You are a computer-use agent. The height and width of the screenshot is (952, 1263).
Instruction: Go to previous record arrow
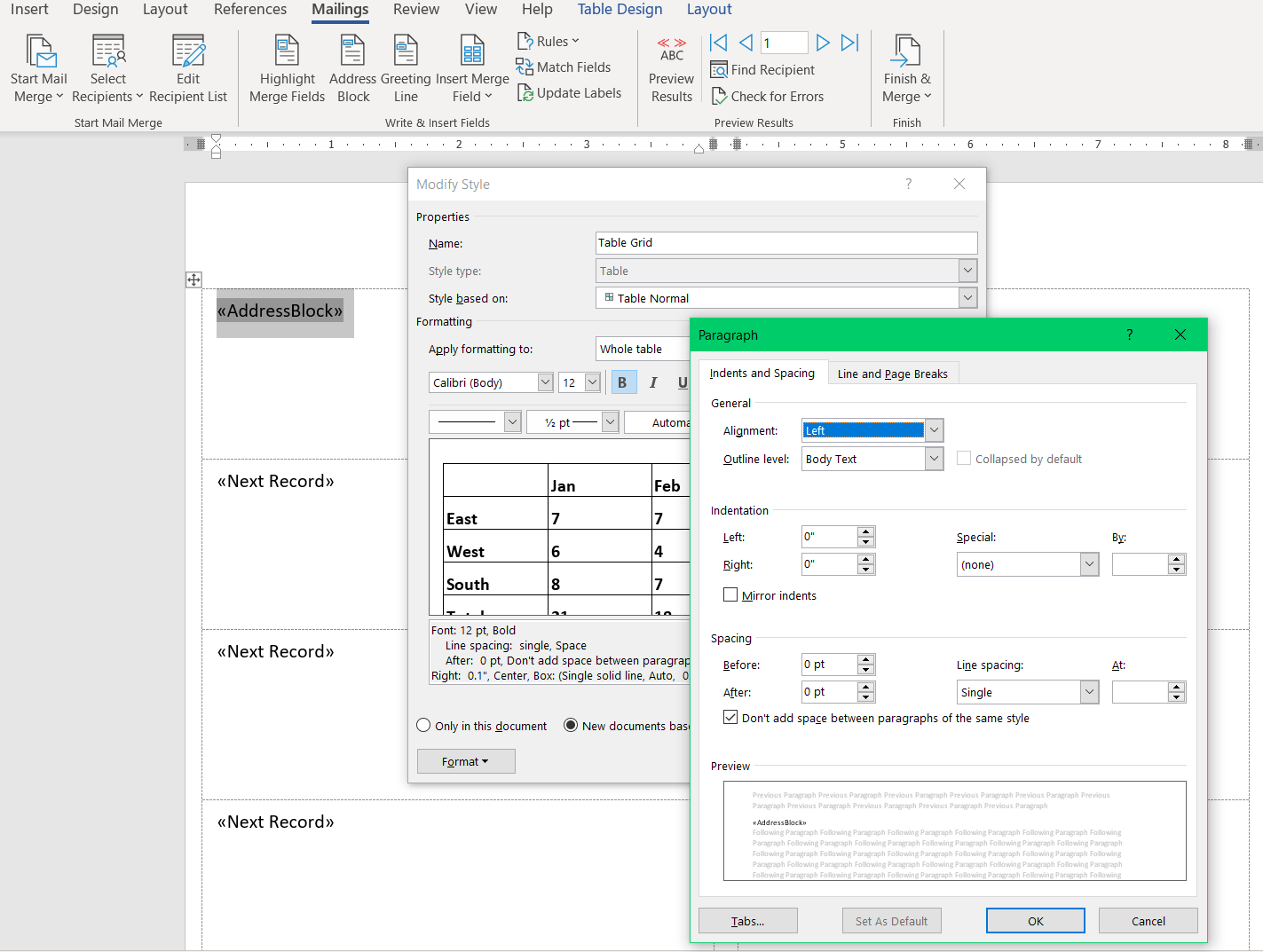746,43
